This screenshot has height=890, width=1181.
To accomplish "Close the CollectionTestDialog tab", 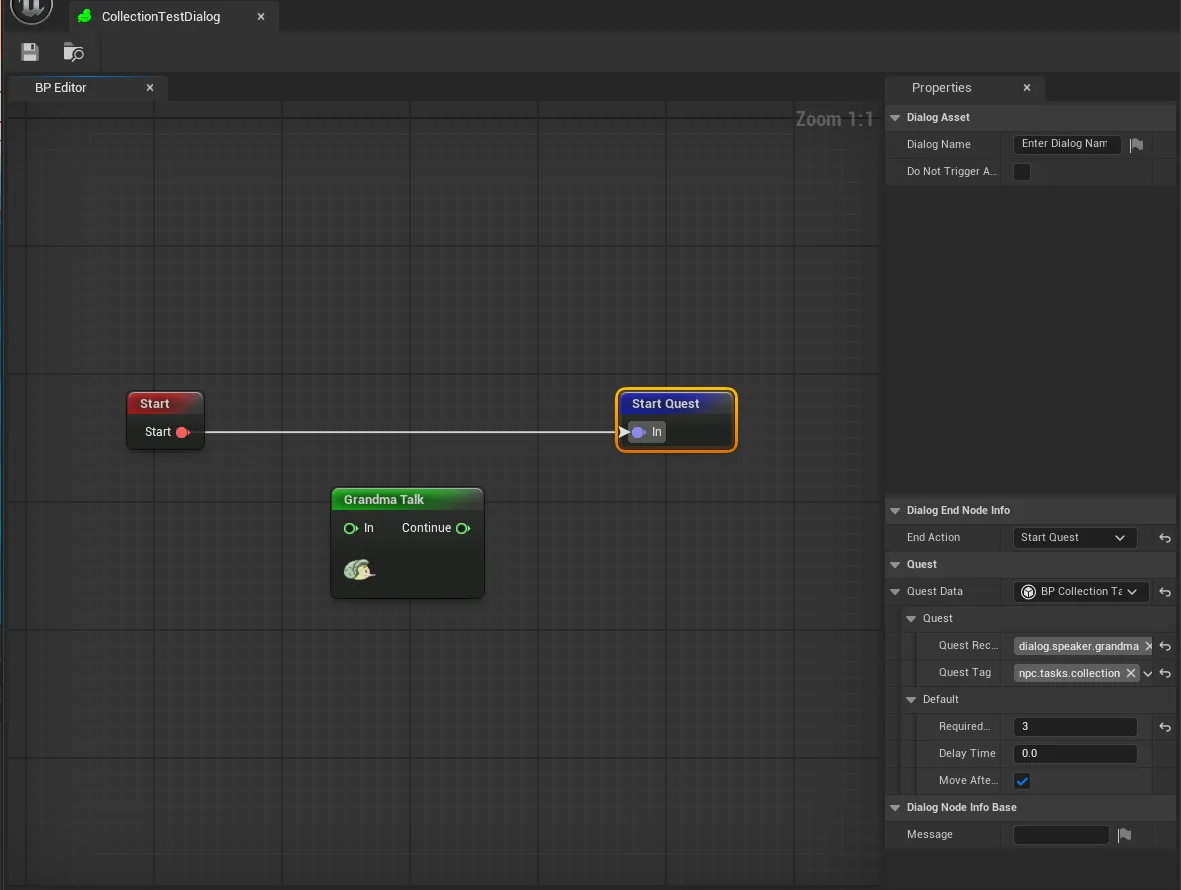I will [261, 17].
